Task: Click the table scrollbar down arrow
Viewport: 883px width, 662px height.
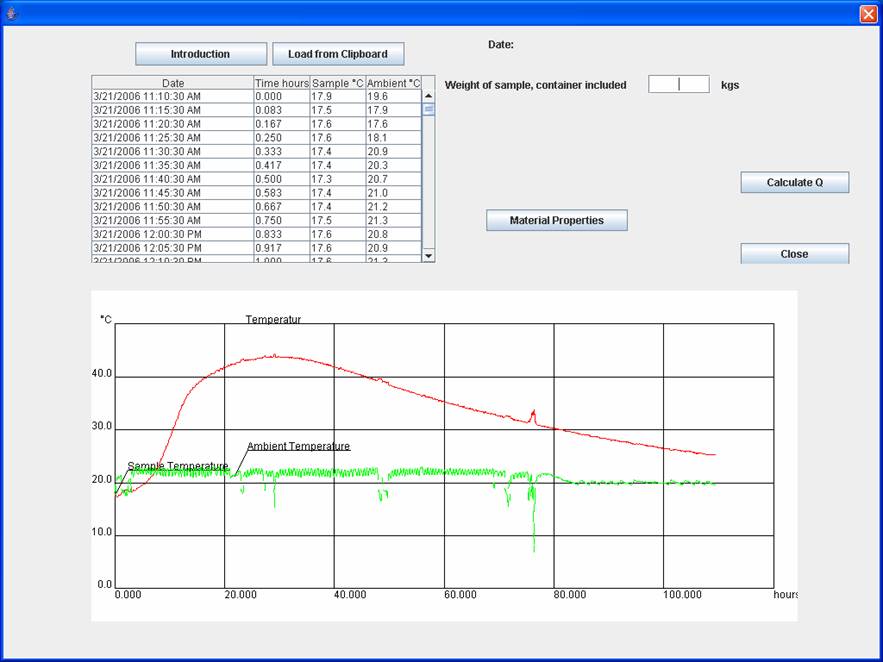Action: pyautogui.click(x=429, y=256)
